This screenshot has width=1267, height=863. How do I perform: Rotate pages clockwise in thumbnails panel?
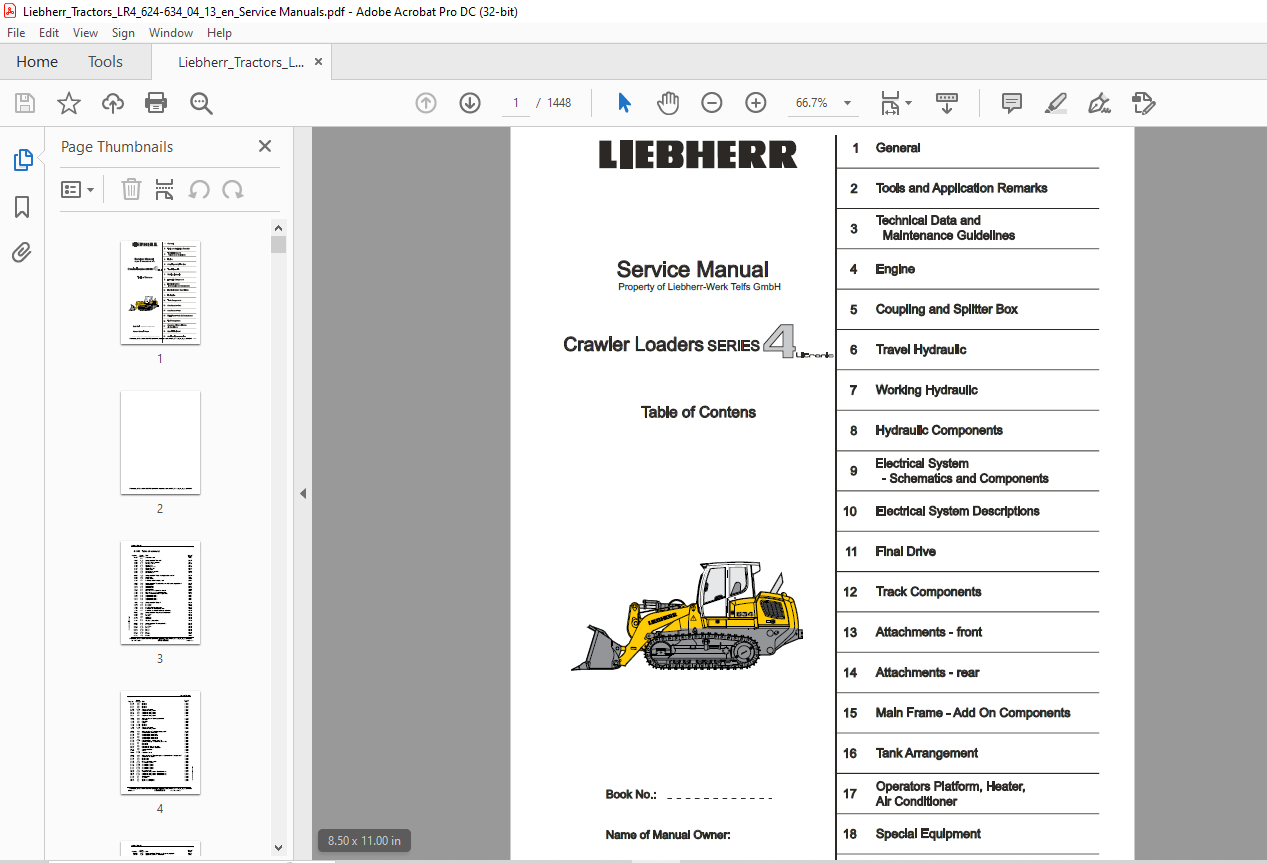tap(233, 189)
